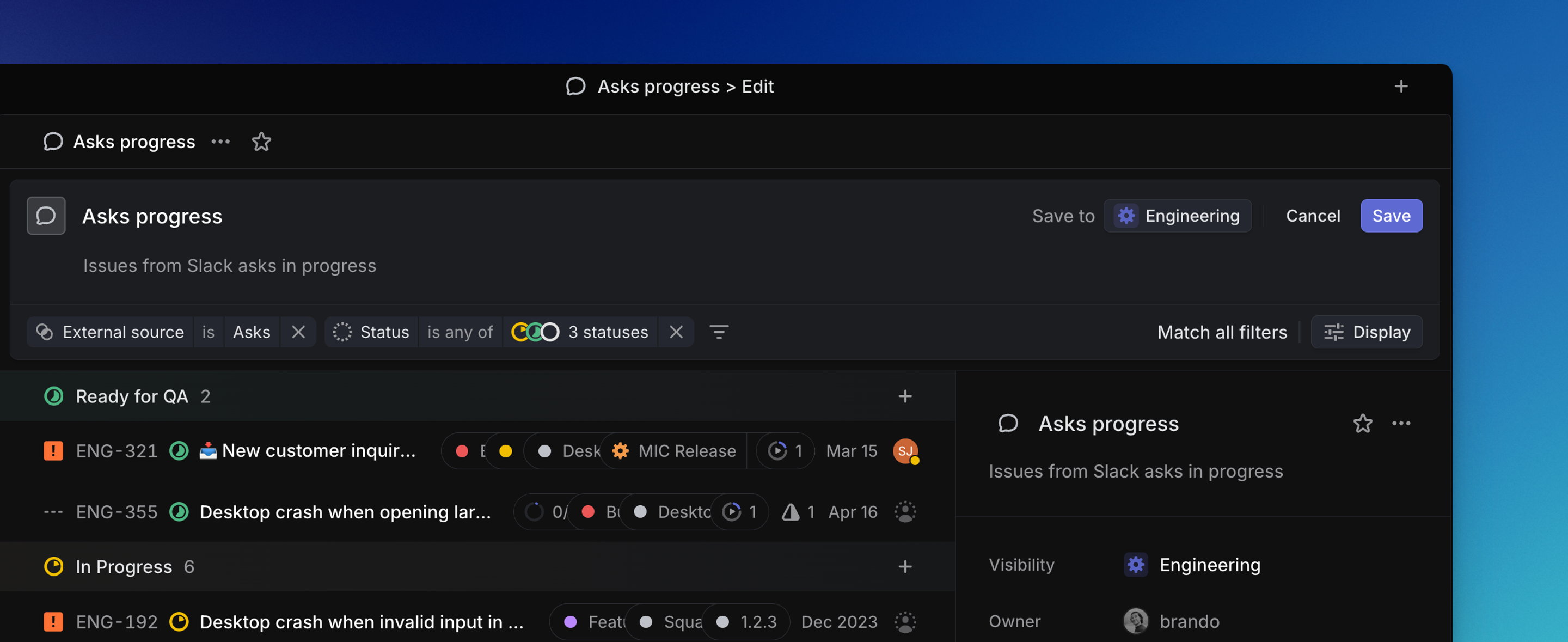This screenshot has height=642, width=1568.
Task: Open issue Desktop crash when invalid input
Action: tap(362, 622)
